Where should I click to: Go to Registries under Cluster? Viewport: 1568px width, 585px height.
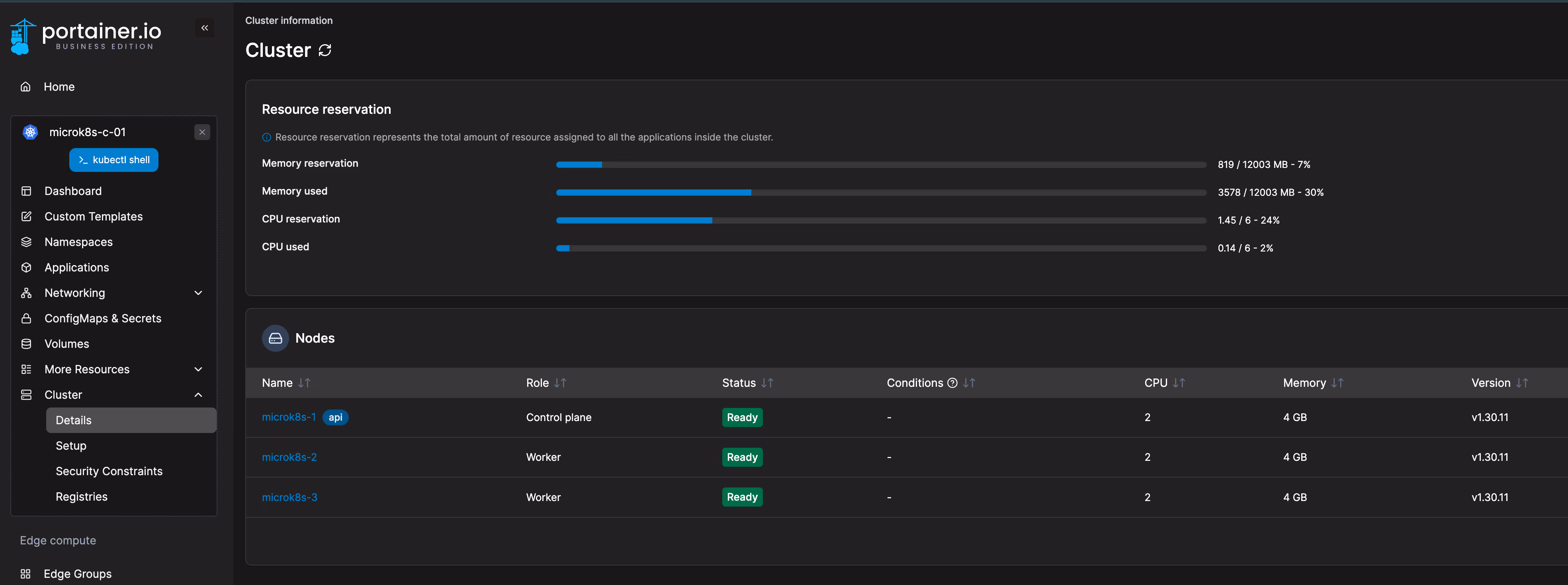tap(82, 497)
